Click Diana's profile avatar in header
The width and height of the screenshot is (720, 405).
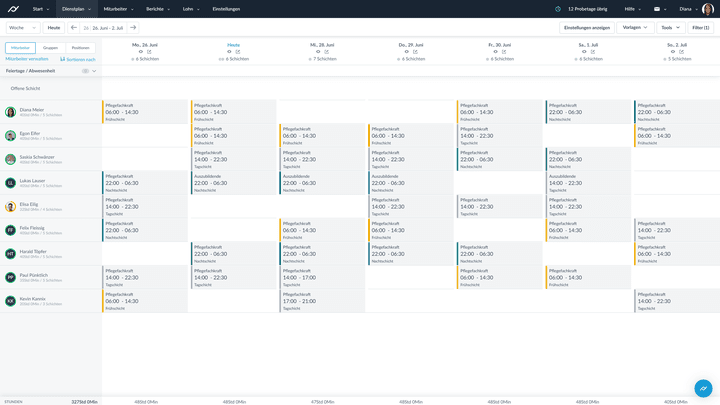pos(707,8)
